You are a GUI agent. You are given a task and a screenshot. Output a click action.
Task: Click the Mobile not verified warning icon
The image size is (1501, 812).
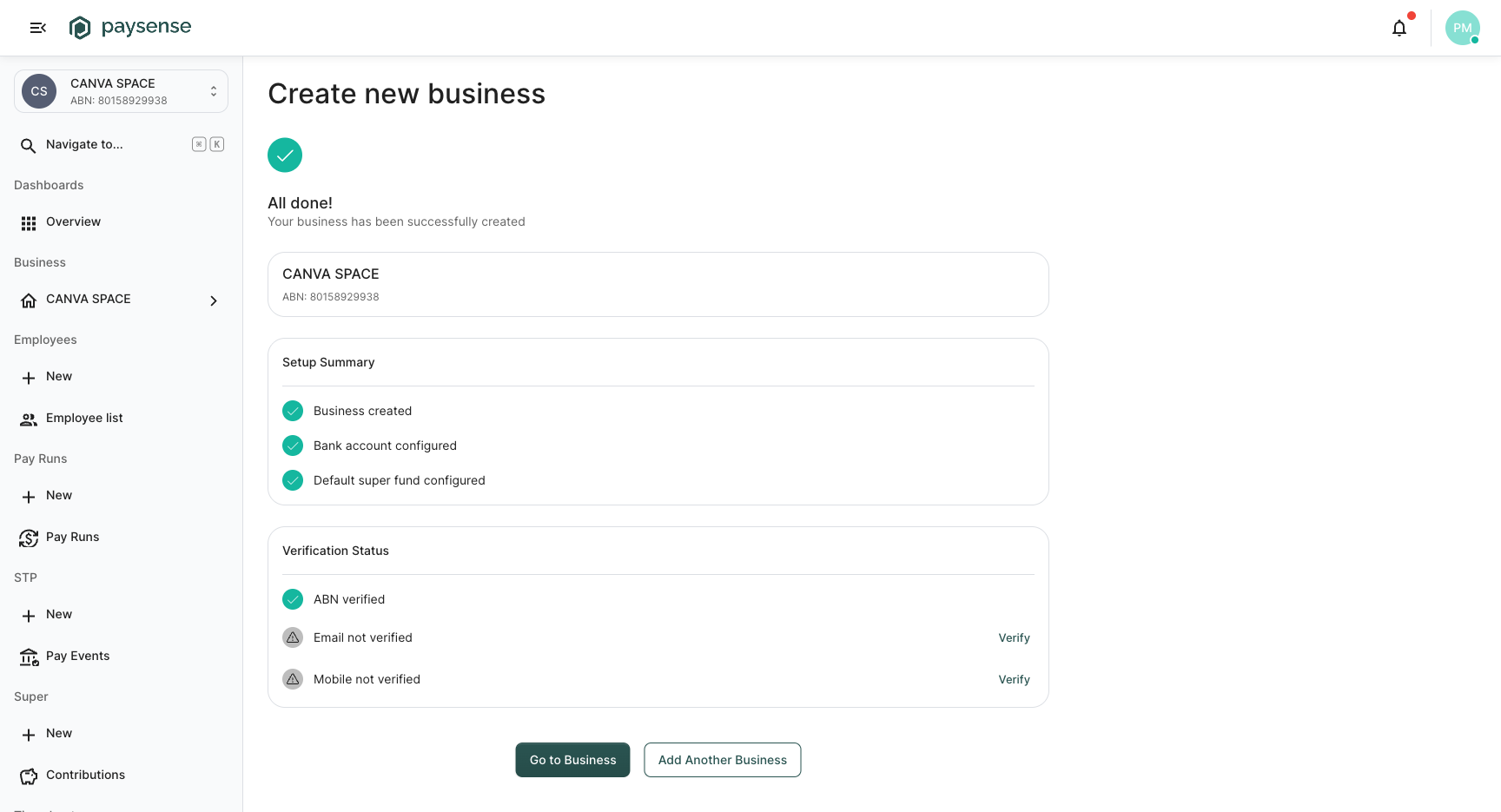[293, 679]
